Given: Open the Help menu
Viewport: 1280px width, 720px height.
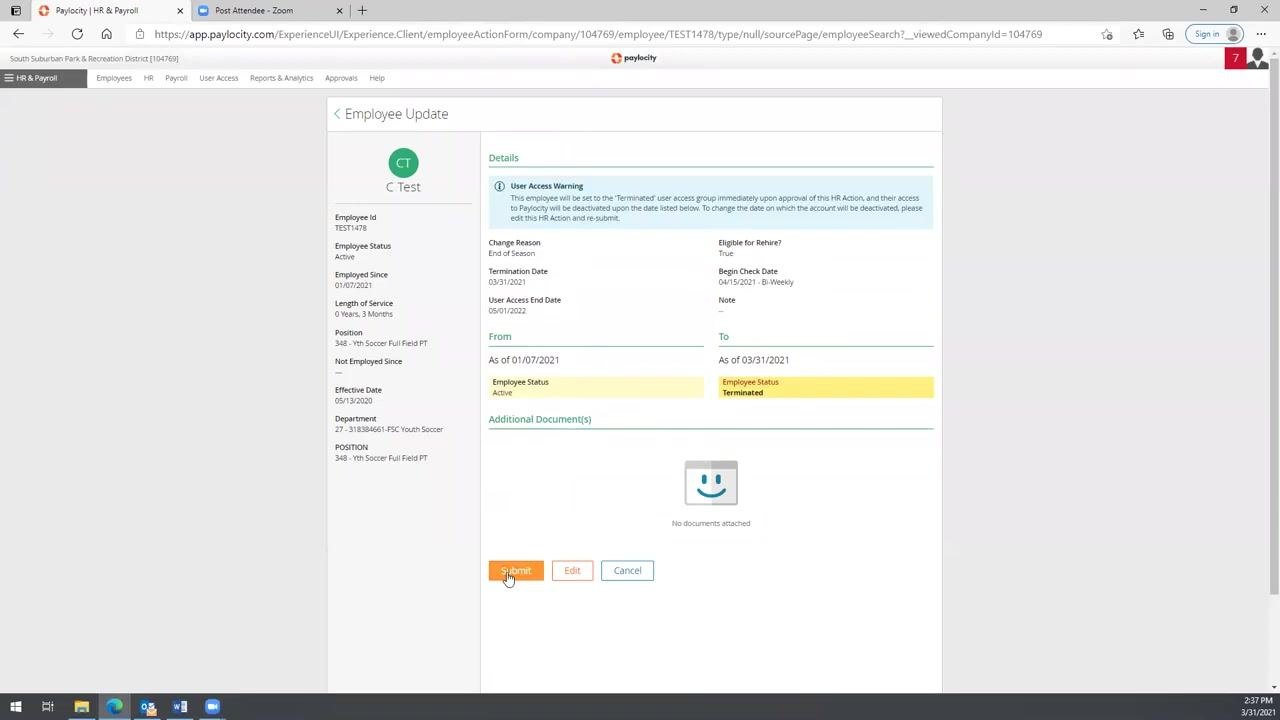Looking at the screenshot, I should click(x=377, y=78).
